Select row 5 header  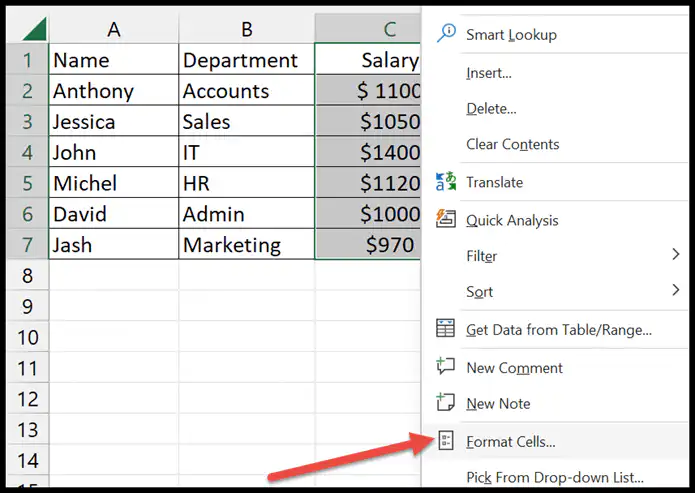click(x=27, y=182)
